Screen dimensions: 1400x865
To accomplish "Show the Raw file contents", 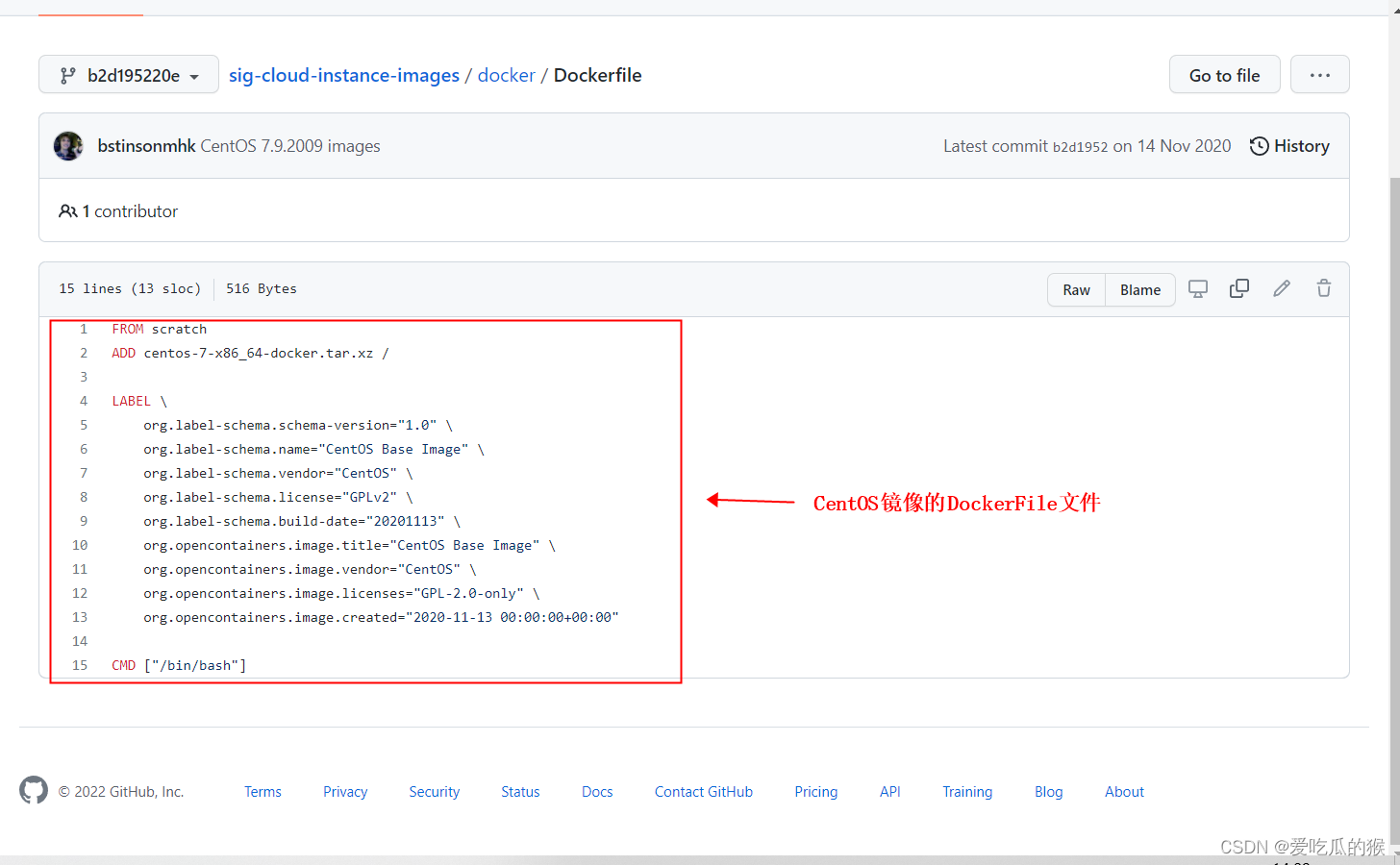I will click(1076, 289).
